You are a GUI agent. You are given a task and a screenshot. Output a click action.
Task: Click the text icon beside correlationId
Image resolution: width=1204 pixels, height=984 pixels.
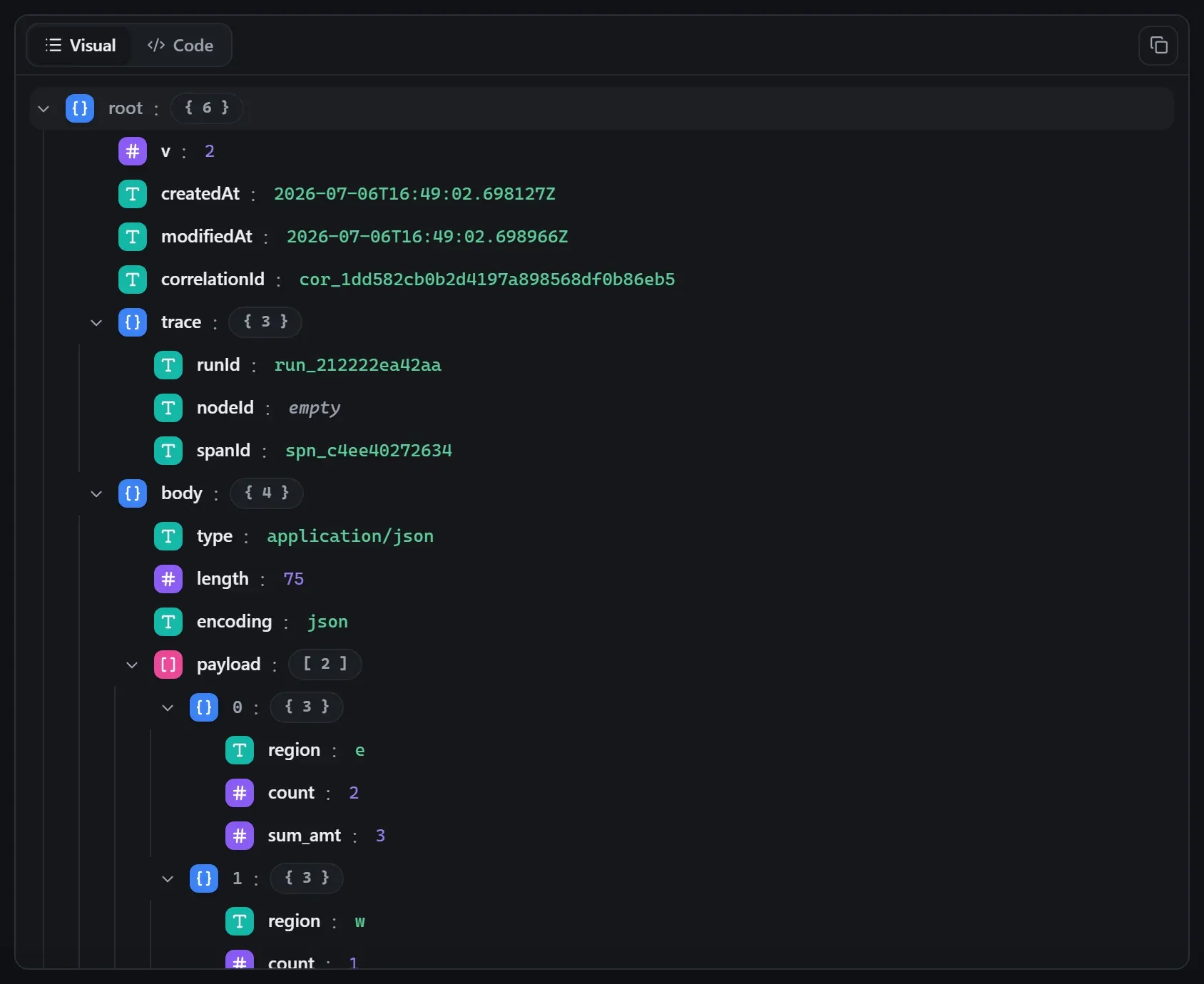point(133,280)
